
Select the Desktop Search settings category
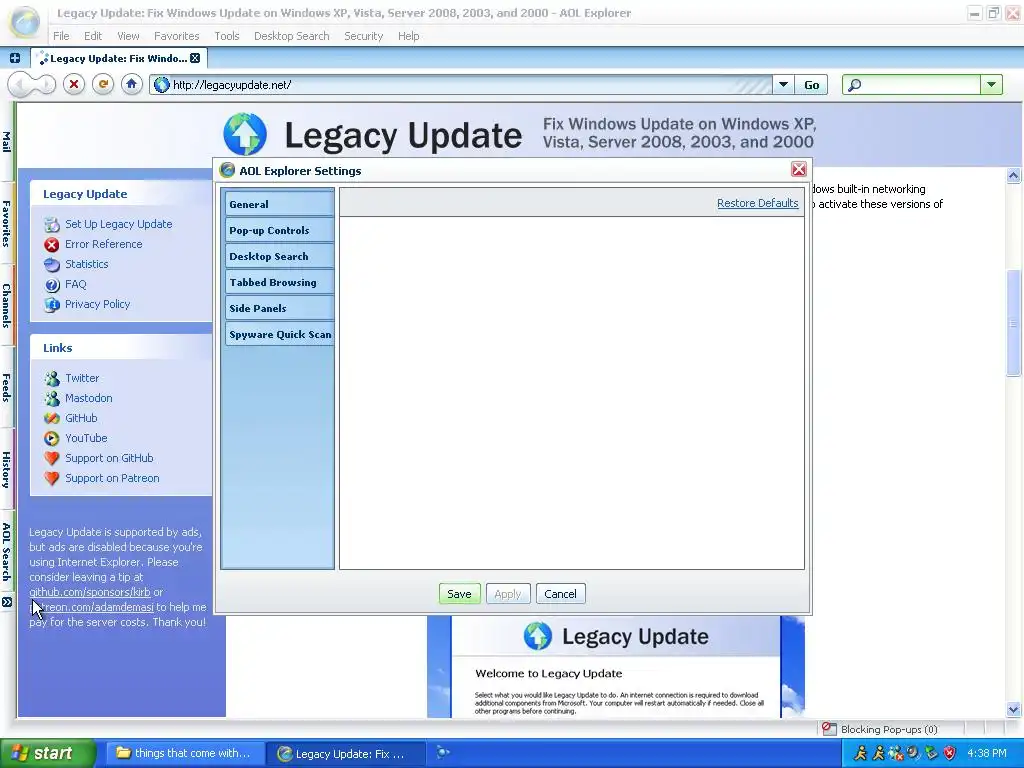tap(280, 256)
